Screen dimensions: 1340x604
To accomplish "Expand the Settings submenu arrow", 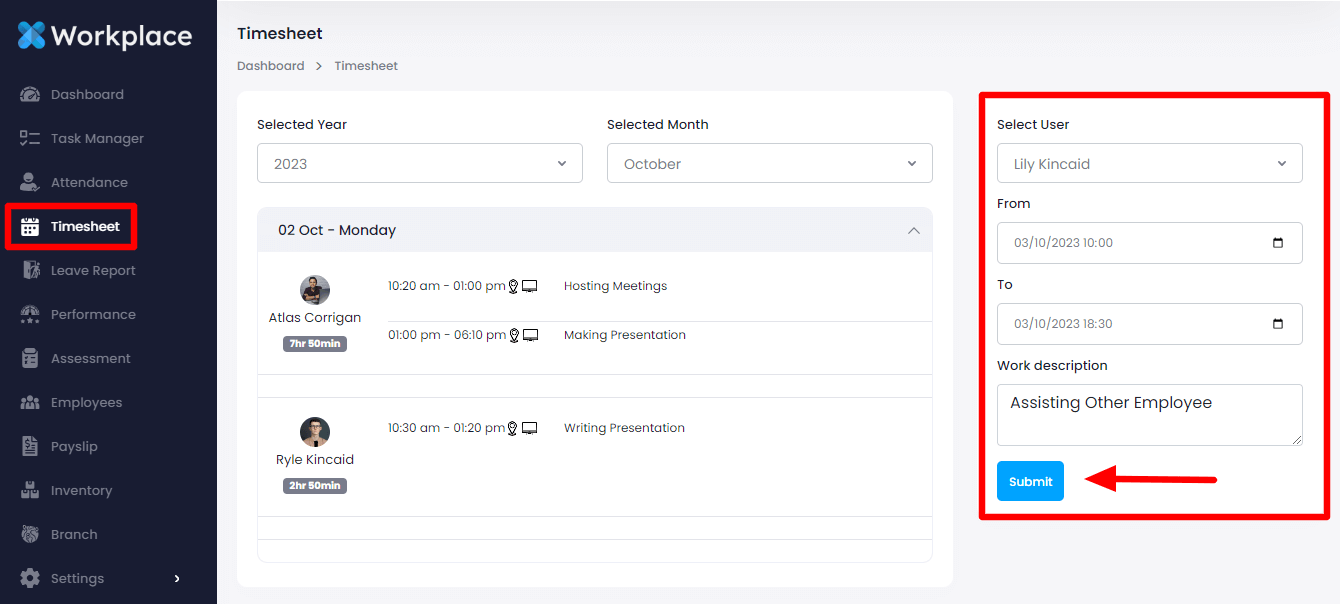I will point(177,579).
